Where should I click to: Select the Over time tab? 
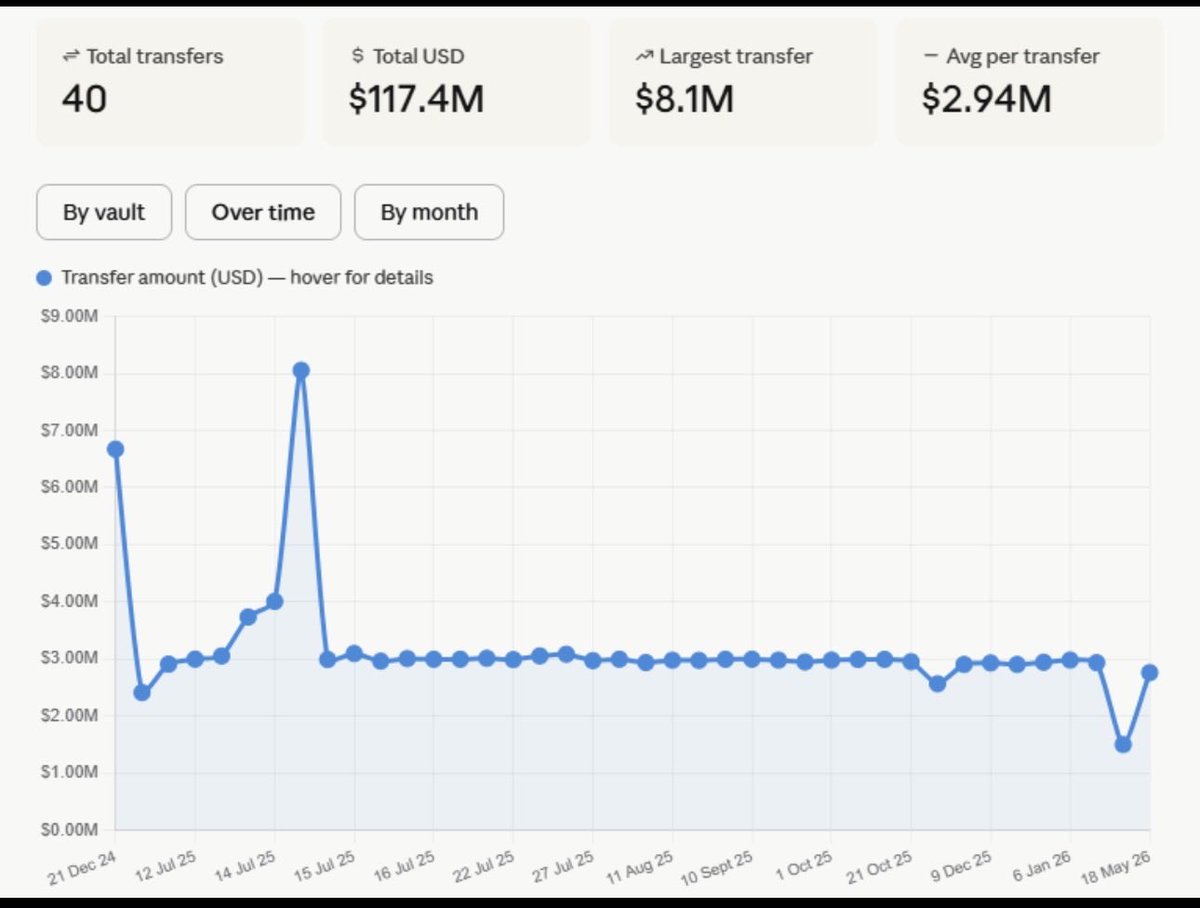(x=263, y=212)
